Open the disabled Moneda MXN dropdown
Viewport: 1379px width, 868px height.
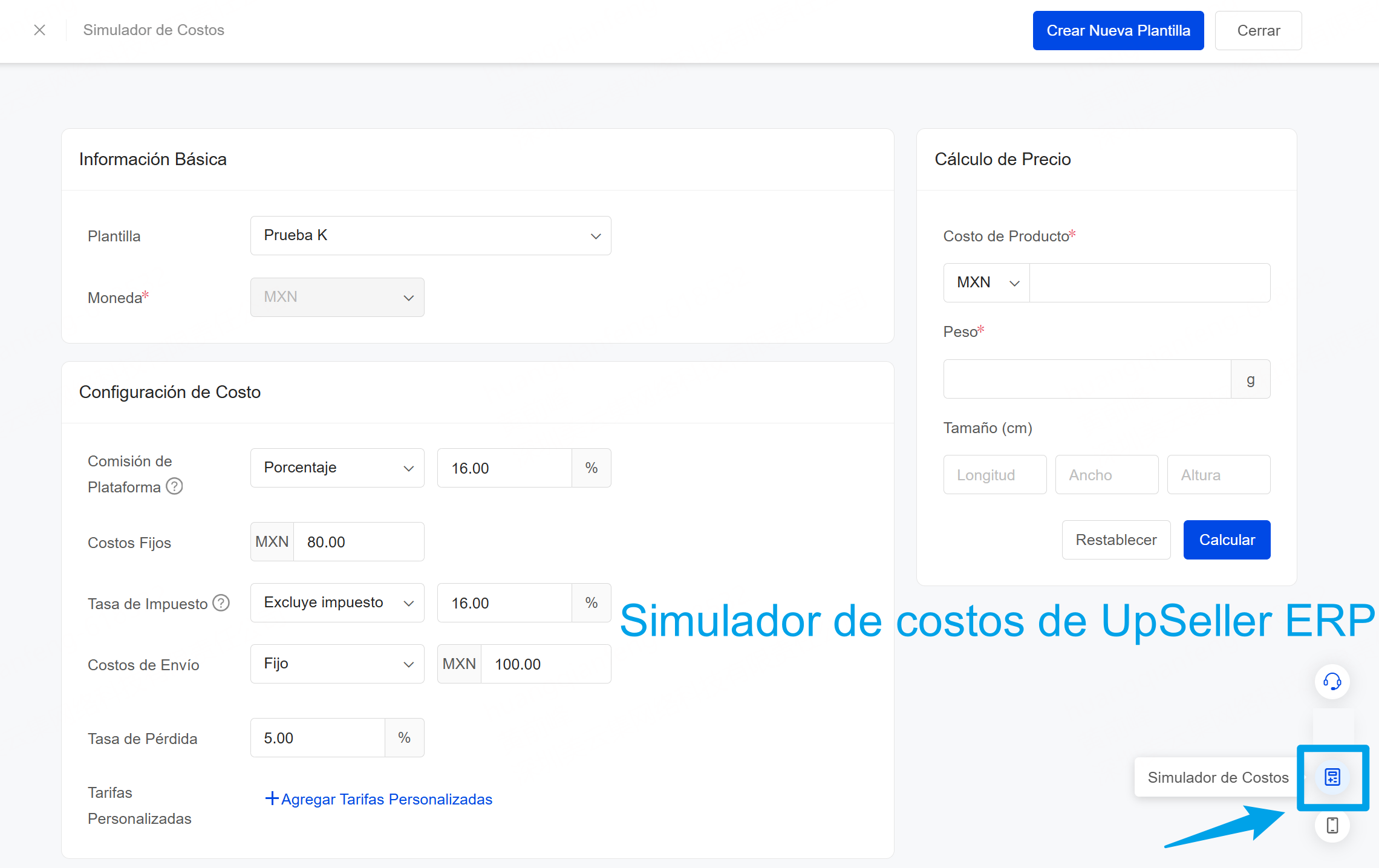tap(337, 297)
